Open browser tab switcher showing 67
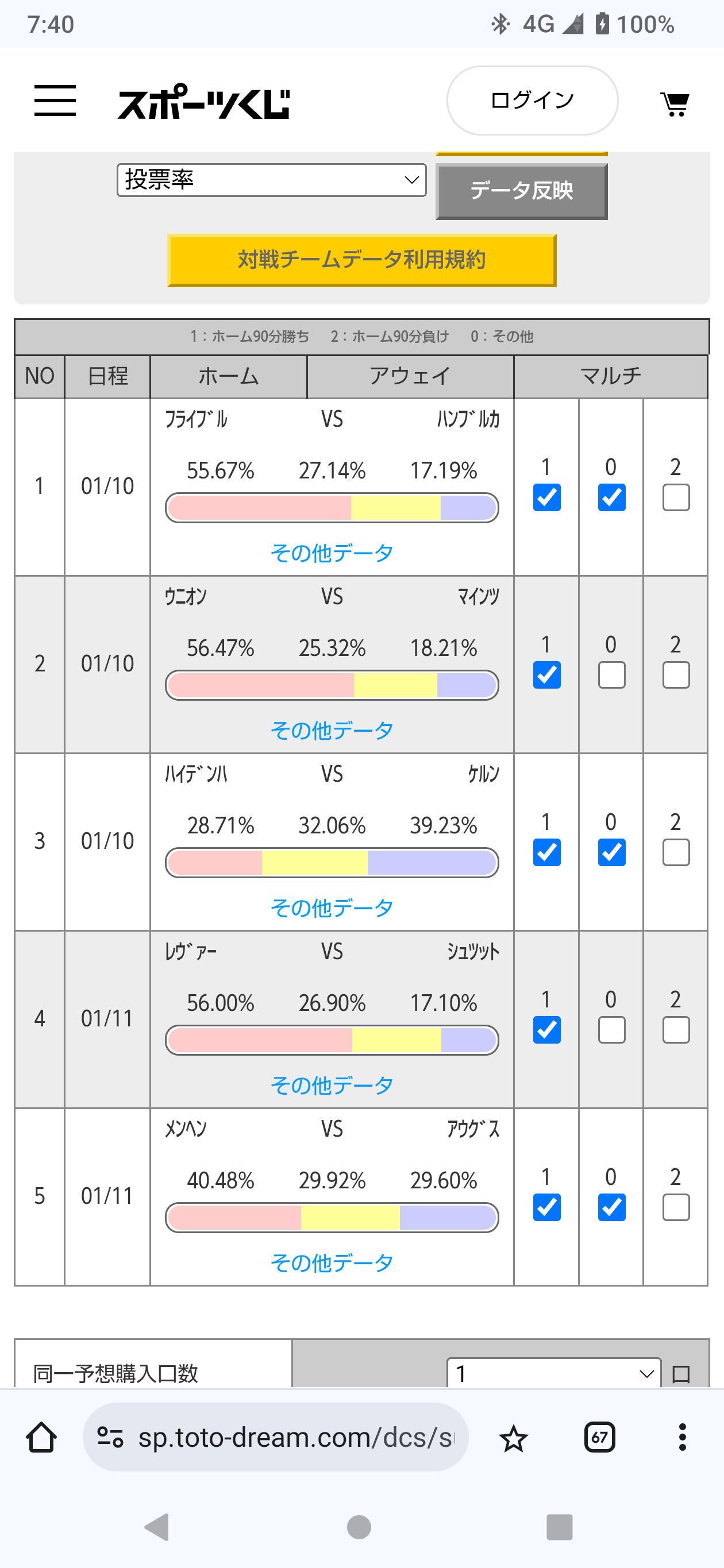724x1568 pixels. tap(599, 1437)
